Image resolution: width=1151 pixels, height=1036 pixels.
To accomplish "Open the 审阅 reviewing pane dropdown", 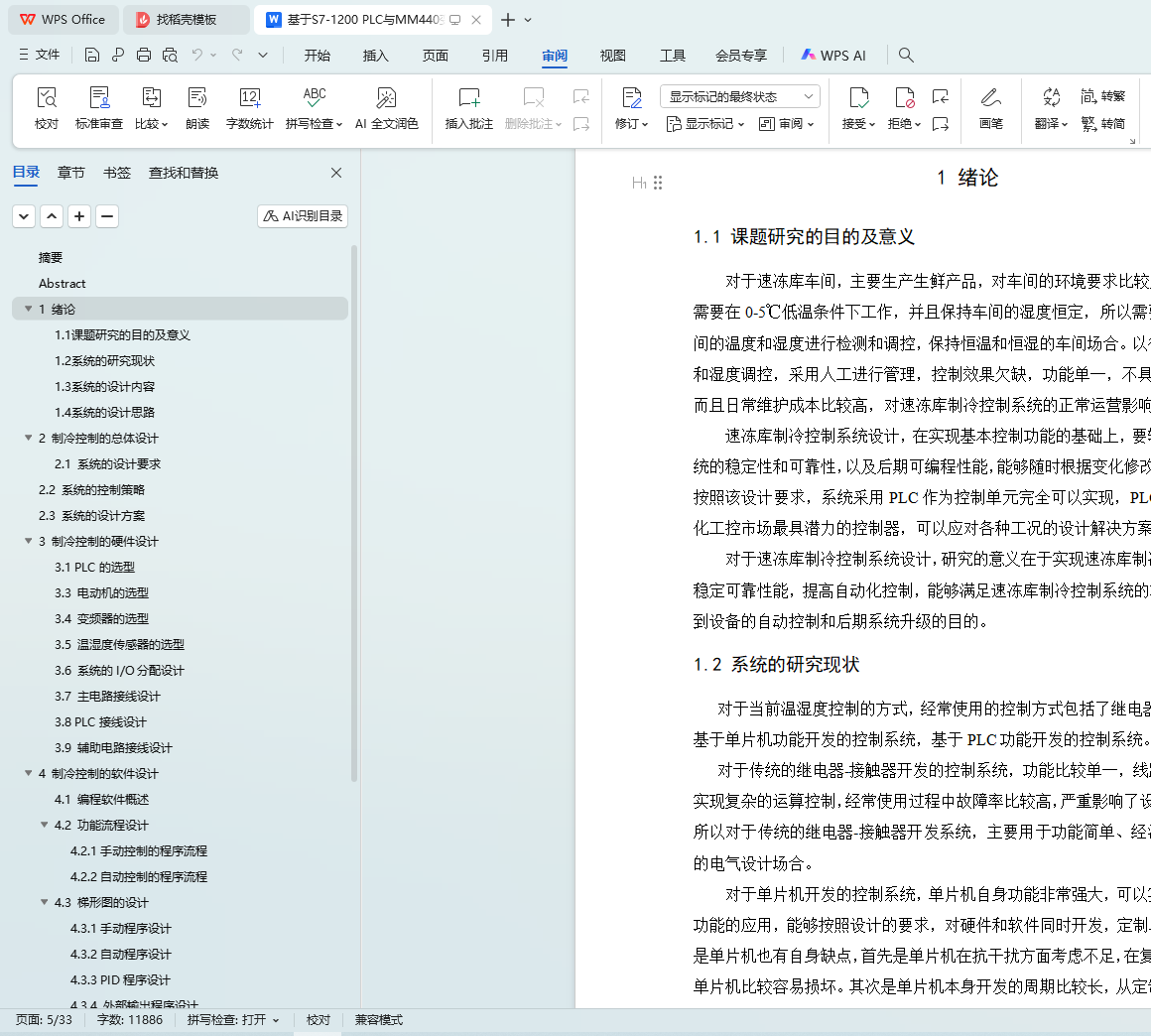I will [x=786, y=124].
